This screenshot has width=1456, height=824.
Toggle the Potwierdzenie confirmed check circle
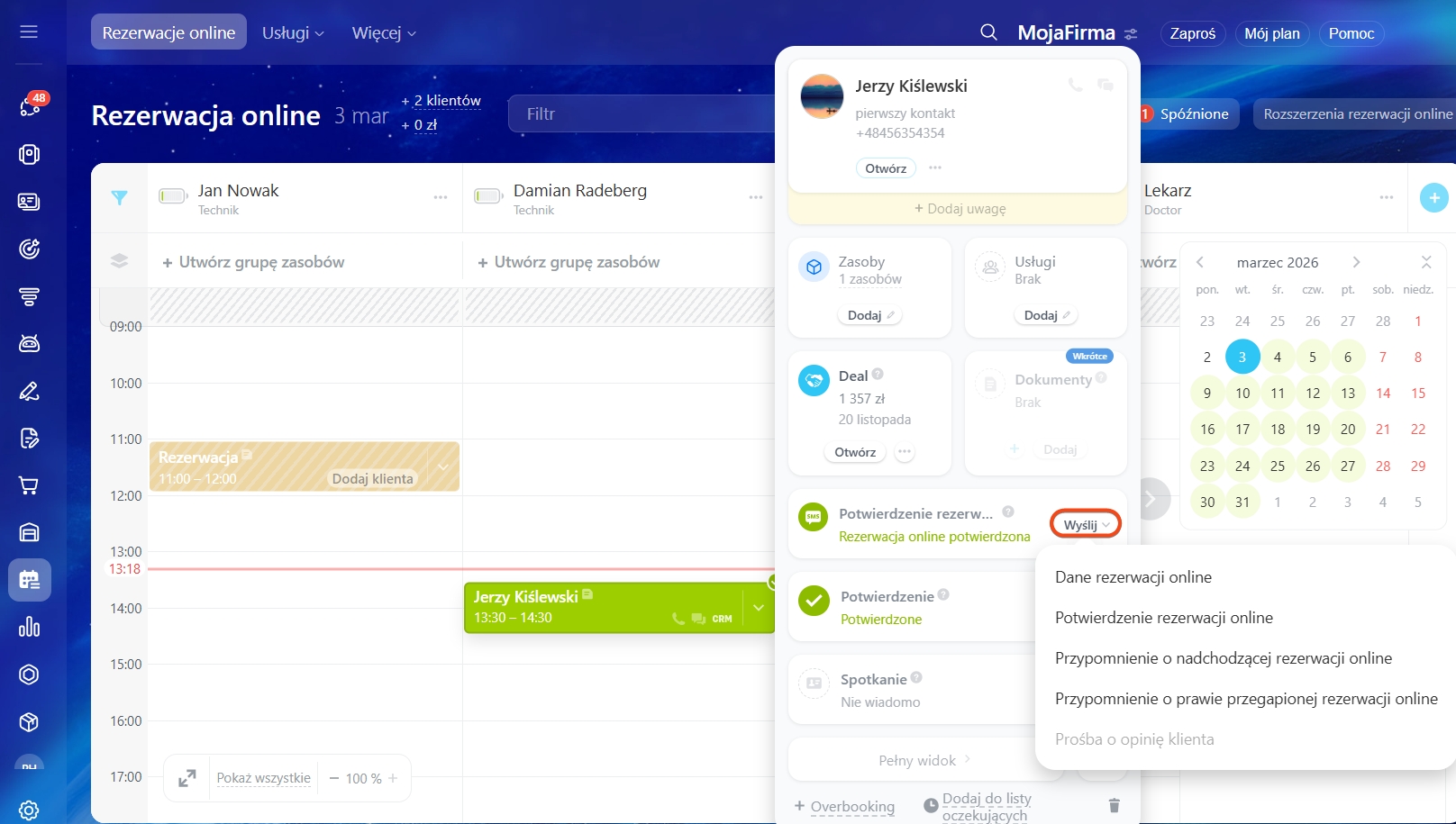pos(814,601)
